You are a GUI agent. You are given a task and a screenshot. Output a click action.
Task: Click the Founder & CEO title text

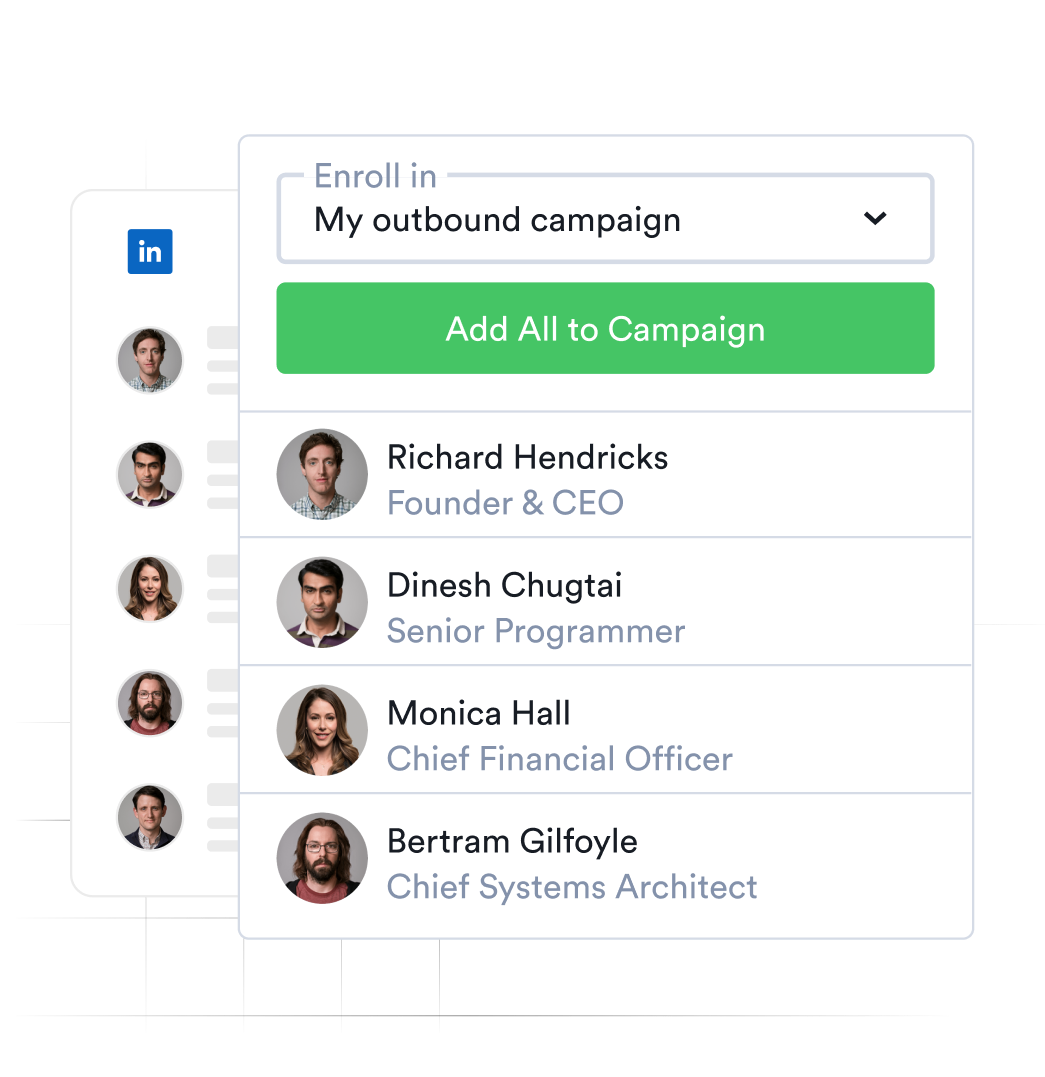click(x=505, y=503)
